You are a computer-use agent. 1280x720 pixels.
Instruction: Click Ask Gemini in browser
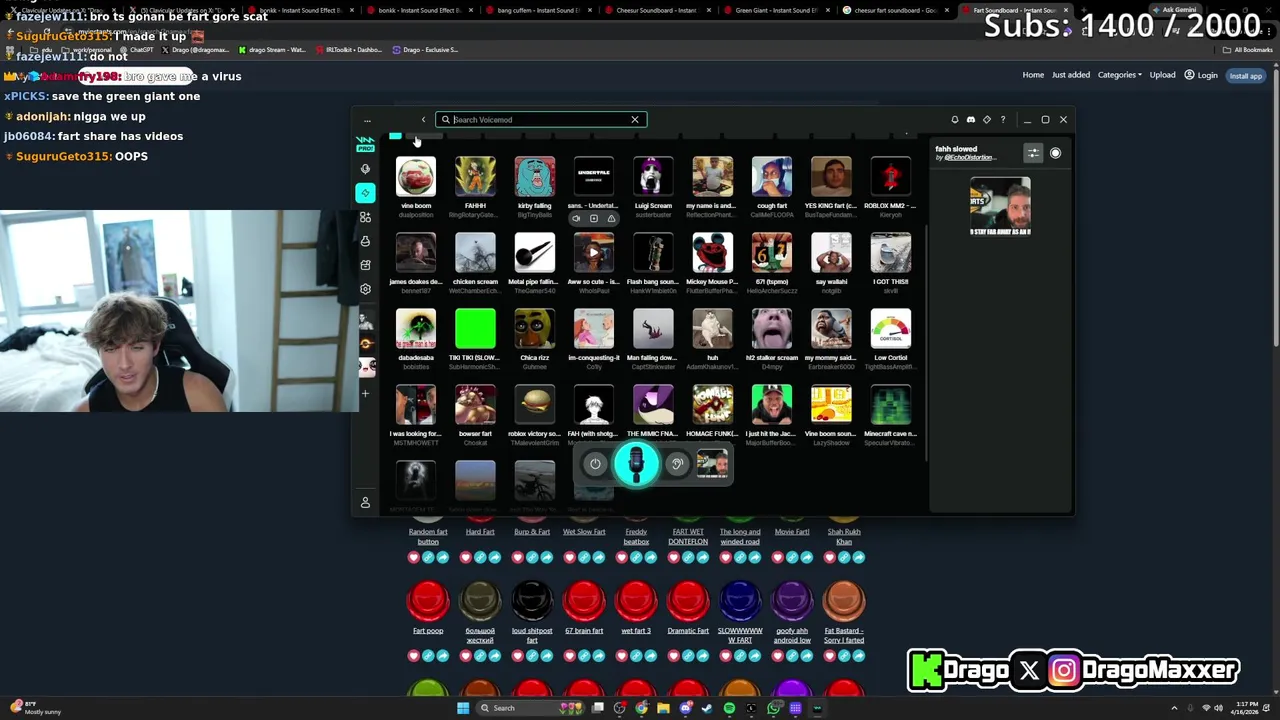1175,10
